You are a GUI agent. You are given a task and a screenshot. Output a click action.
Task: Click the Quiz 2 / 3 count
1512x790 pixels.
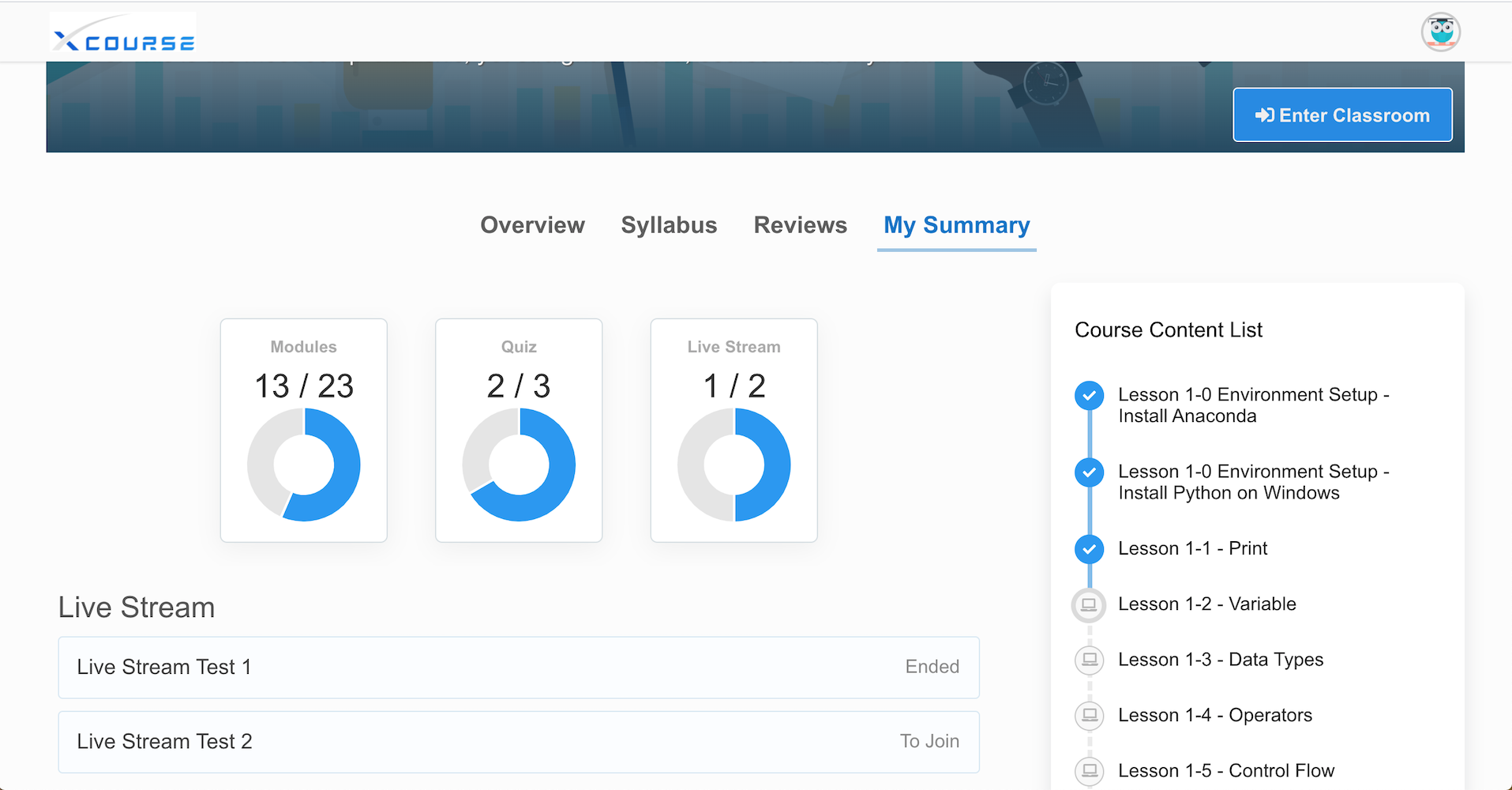(519, 386)
